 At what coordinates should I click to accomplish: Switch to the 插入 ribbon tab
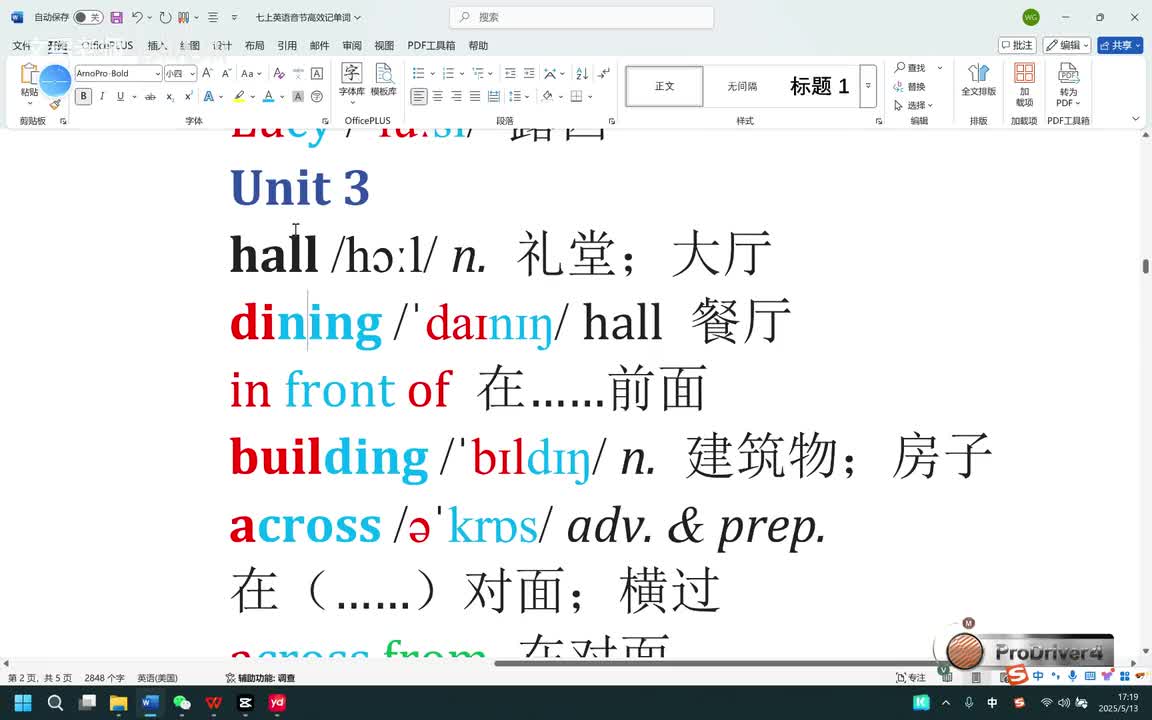click(156, 46)
